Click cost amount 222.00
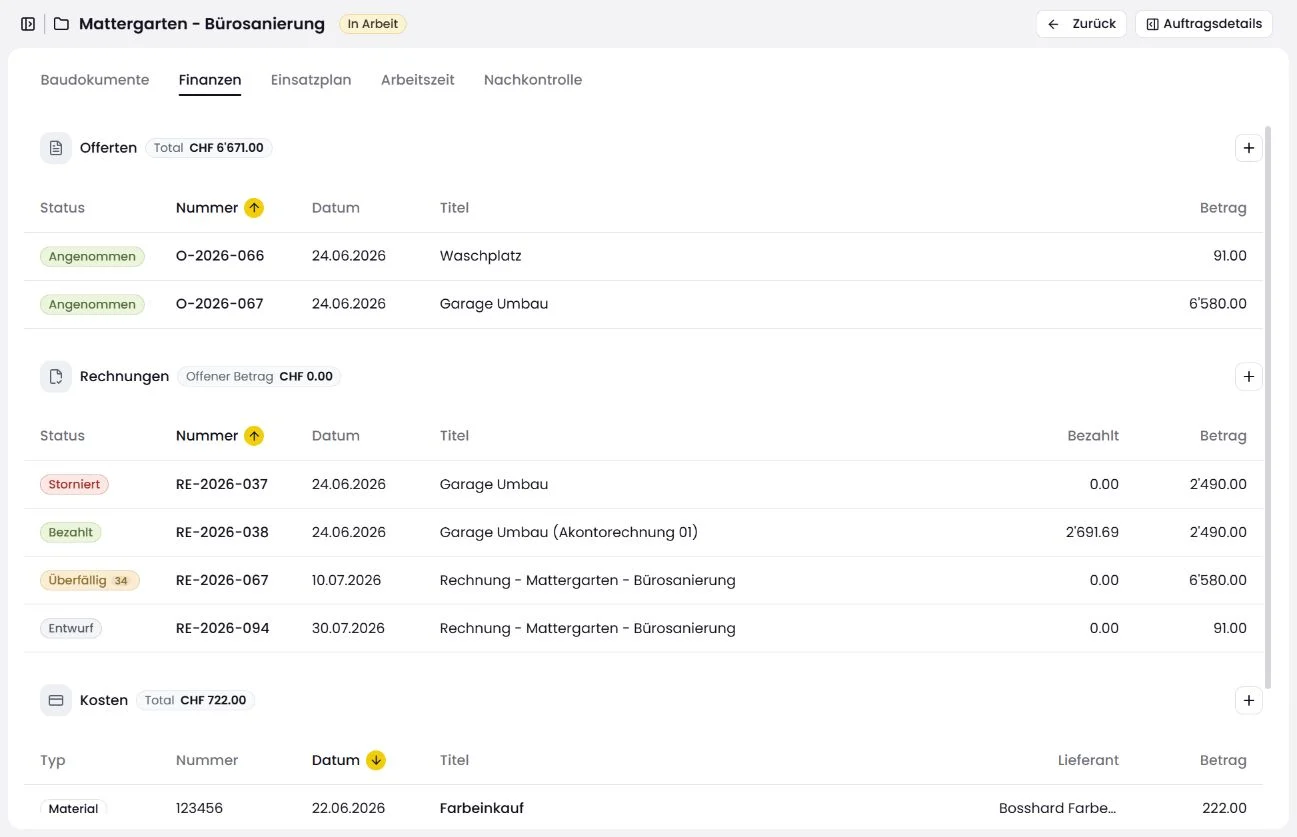Screen dimensions: 1297x837 click(1224, 808)
